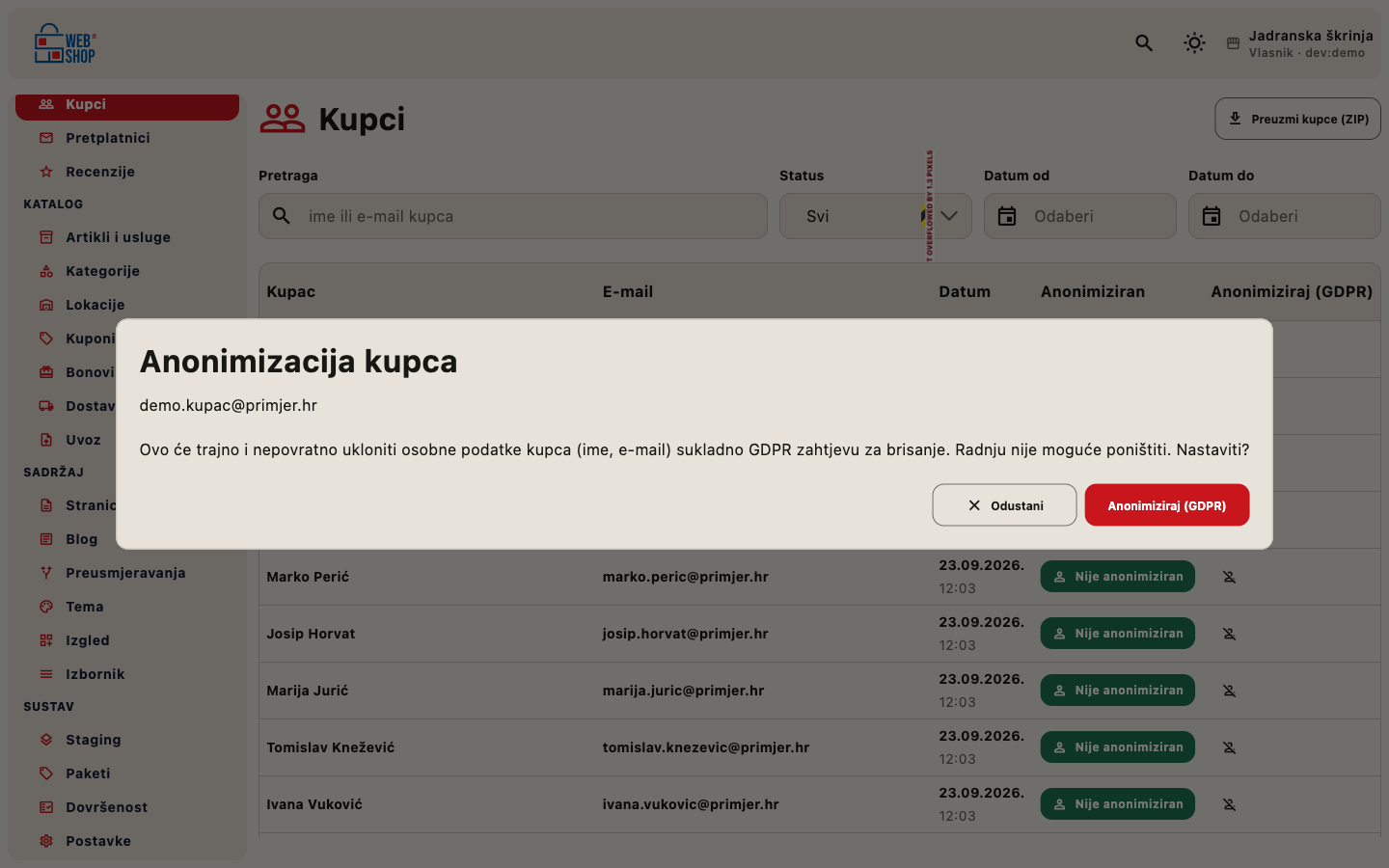Select Kupci in the sidebar
Image resolution: width=1389 pixels, height=868 pixels.
(x=127, y=105)
